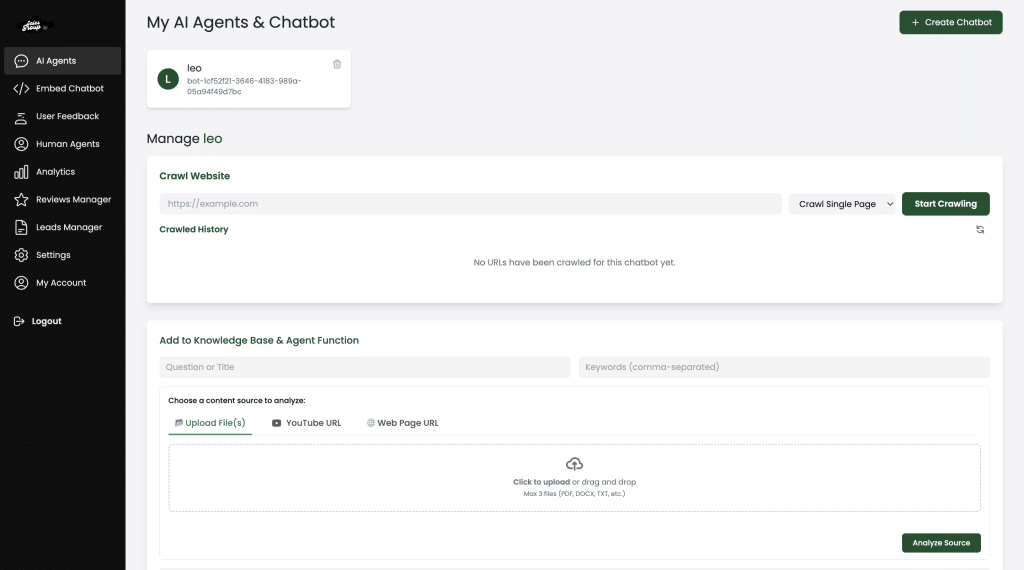The width and height of the screenshot is (1024, 570).
Task: Open the Embed Chatbot menu item
Action: click(x=63, y=88)
